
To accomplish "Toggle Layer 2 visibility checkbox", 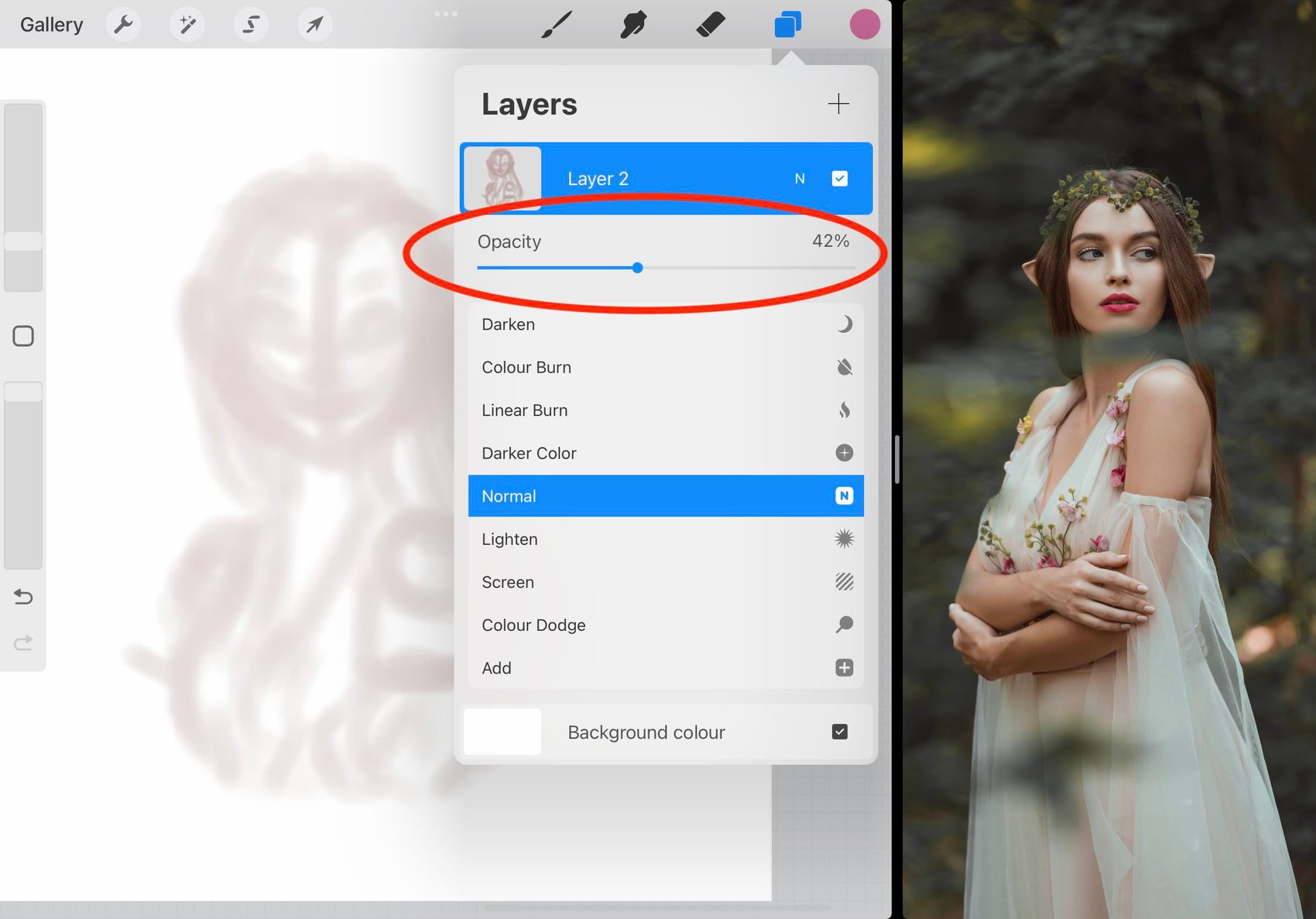I will pos(840,179).
